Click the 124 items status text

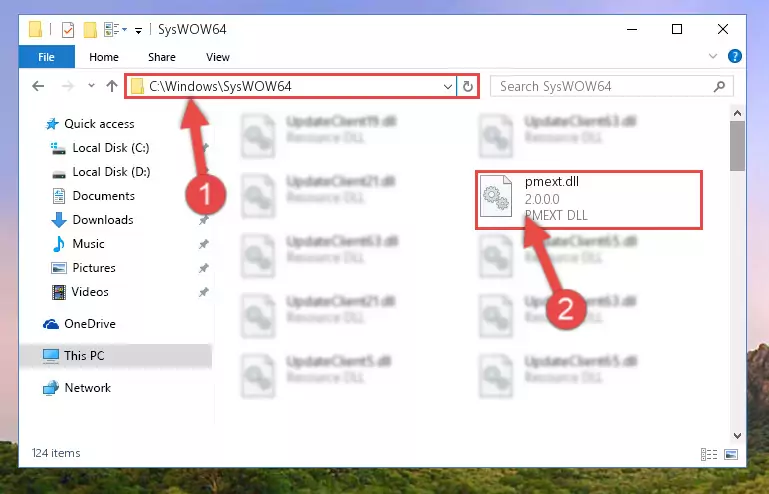coord(56,453)
